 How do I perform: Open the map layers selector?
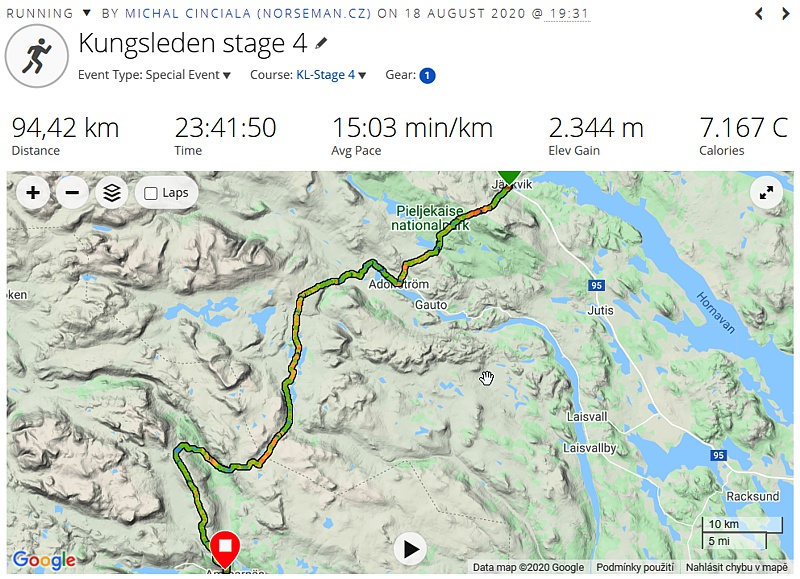pyautogui.click(x=112, y=193)
